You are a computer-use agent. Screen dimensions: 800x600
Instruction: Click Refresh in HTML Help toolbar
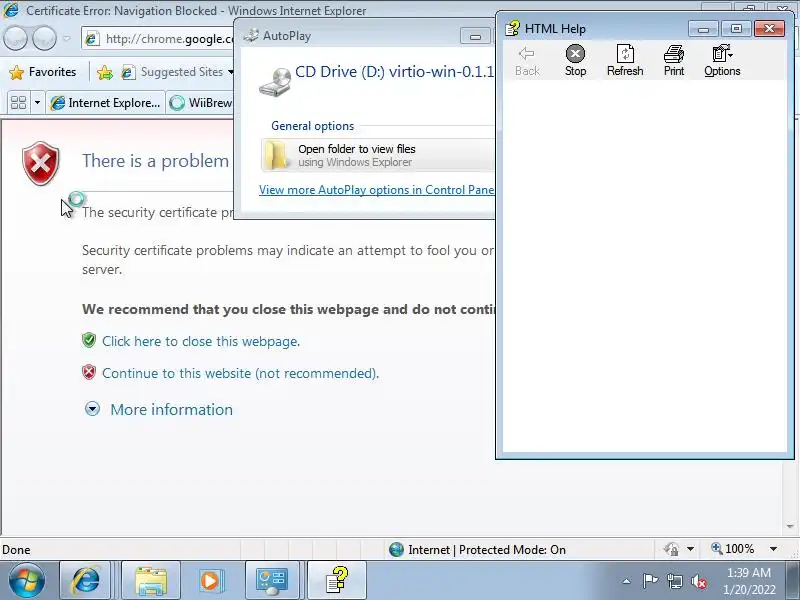[x=625, y=61]
